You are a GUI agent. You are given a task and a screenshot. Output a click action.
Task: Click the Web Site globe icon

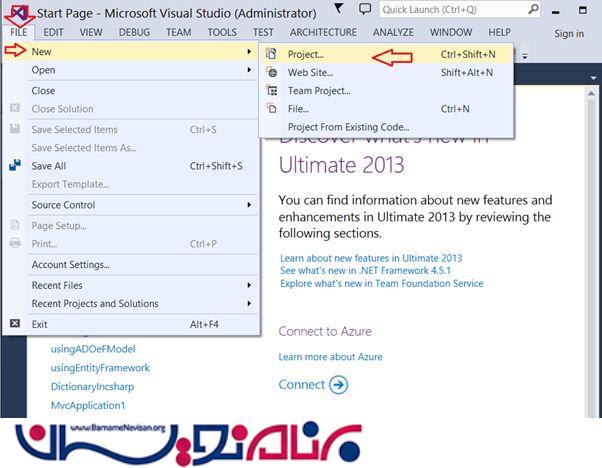pos(272,72)
